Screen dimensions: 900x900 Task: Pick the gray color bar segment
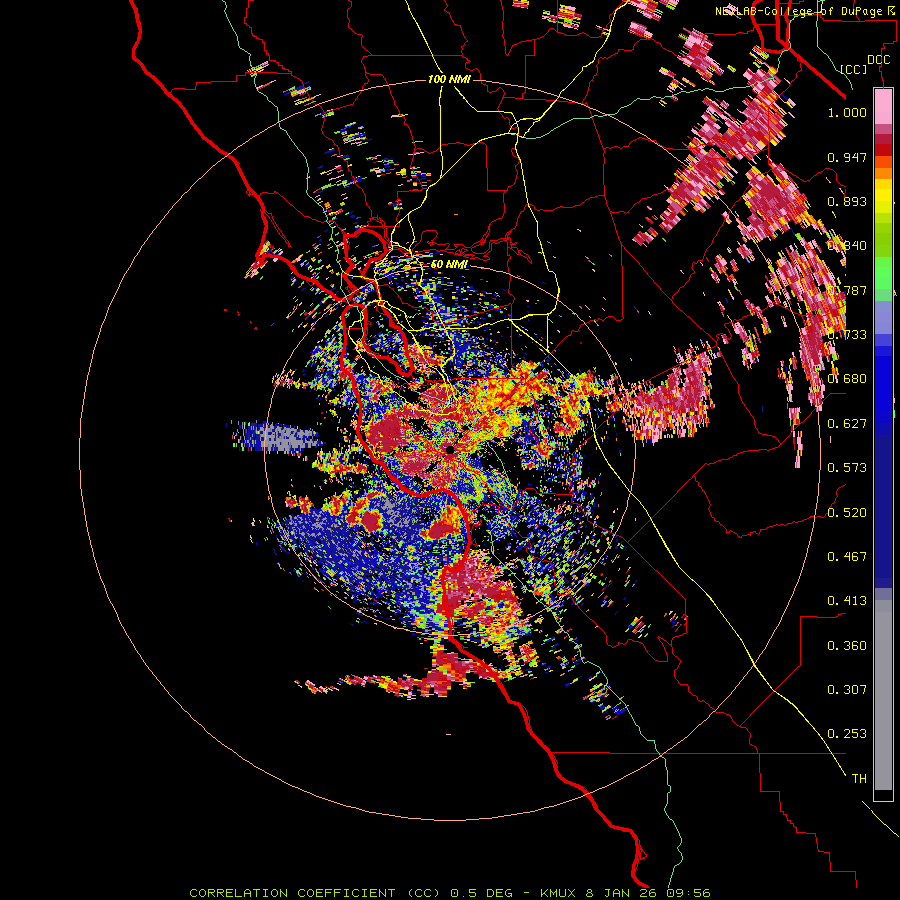pos(883,695)
